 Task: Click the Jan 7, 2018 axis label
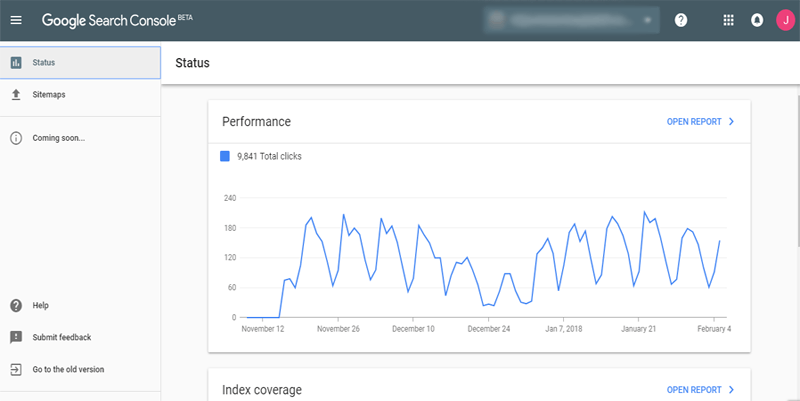pyautogui.click(x=564, y=329)
